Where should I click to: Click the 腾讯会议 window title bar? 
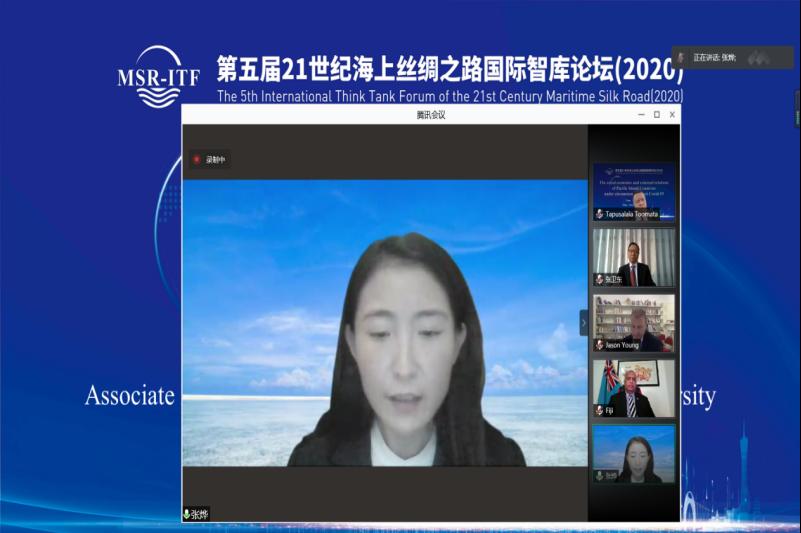point(430,115)
